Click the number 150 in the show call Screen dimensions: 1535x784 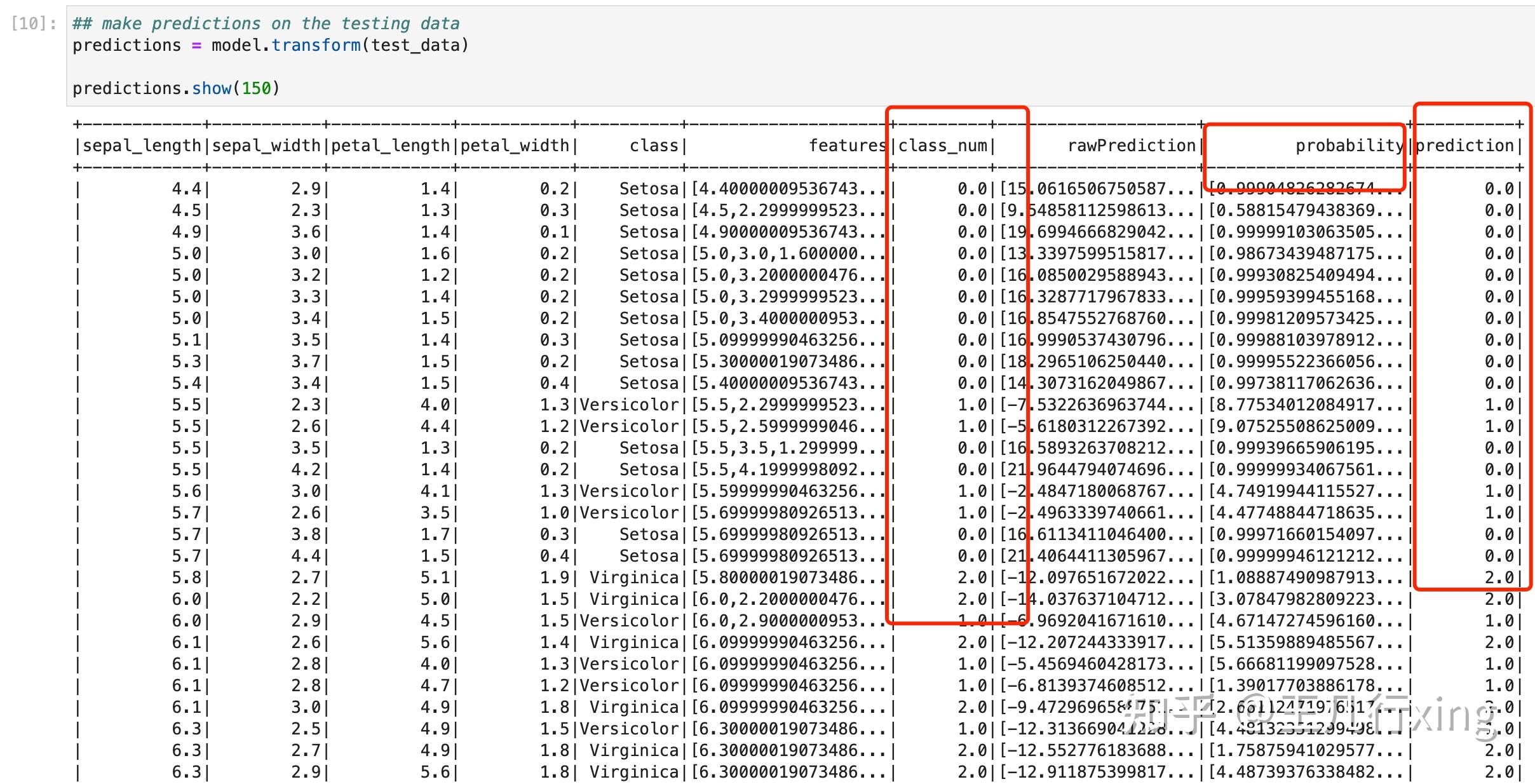coord(256,88)
